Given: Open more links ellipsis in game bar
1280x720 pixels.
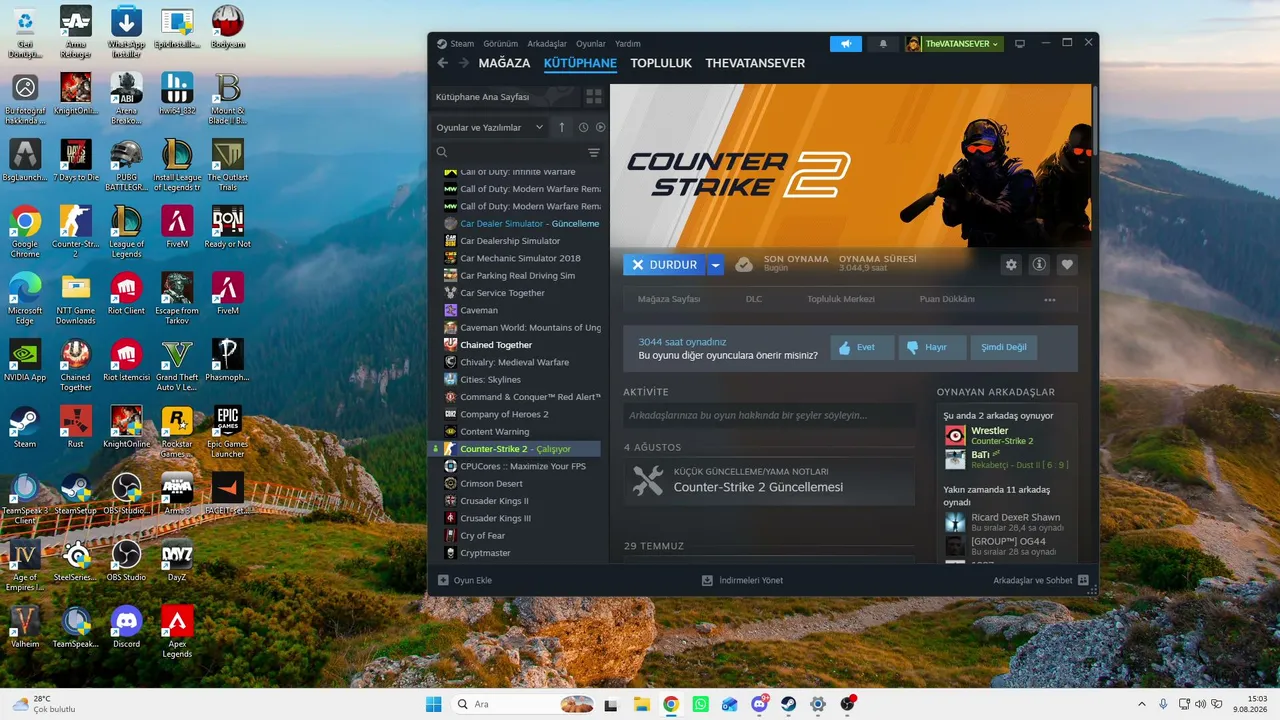Looking at the screenshot, I should click(x=1050, y=299).
